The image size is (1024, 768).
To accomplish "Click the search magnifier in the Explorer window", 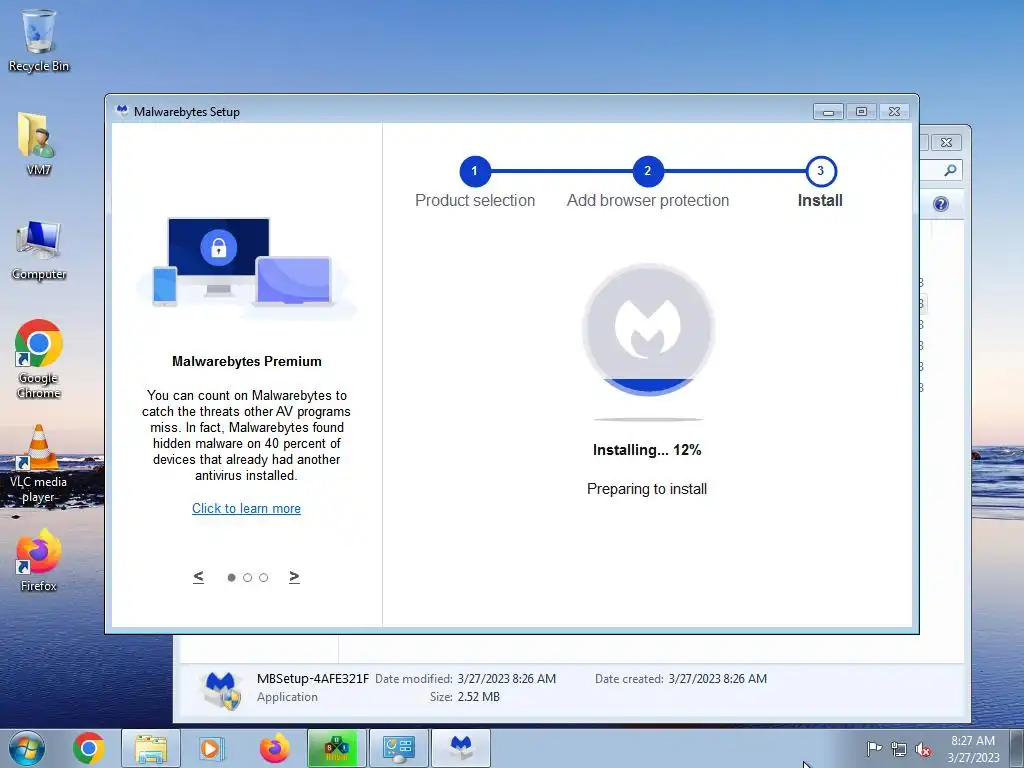I will 950,170.
